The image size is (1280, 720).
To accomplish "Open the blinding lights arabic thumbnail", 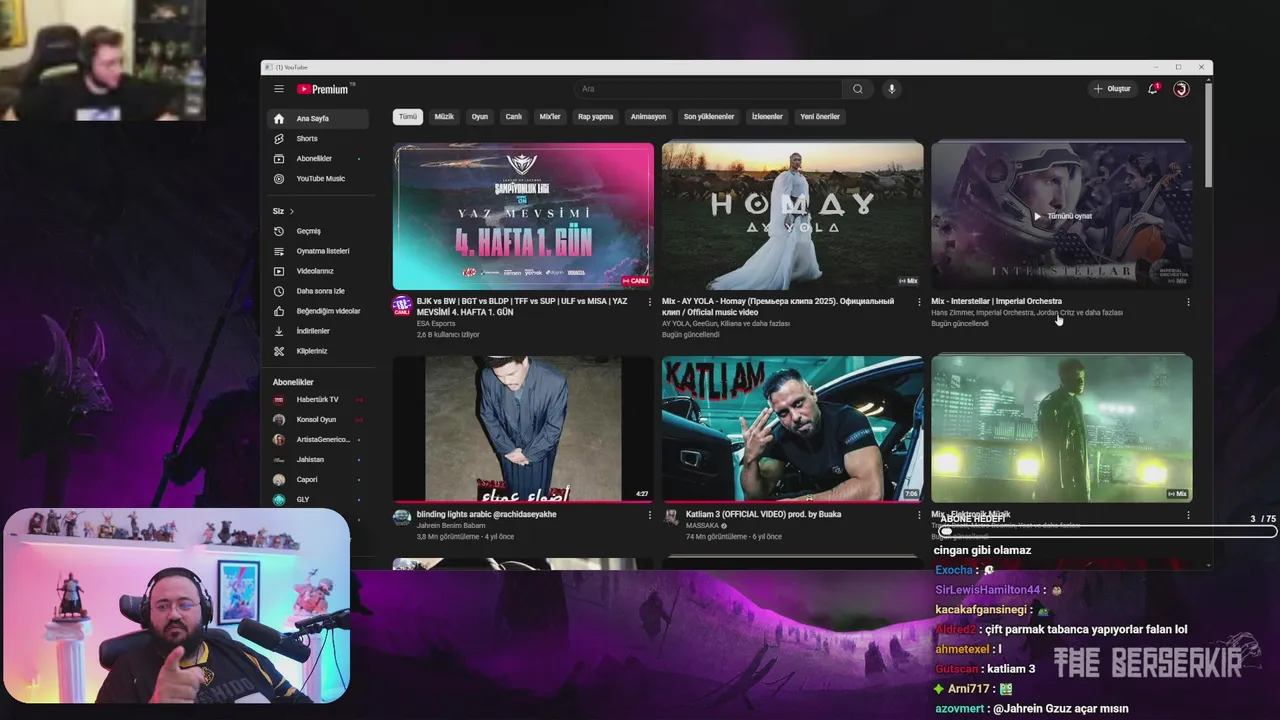I will pyautogui.click(x=523, y=429).
